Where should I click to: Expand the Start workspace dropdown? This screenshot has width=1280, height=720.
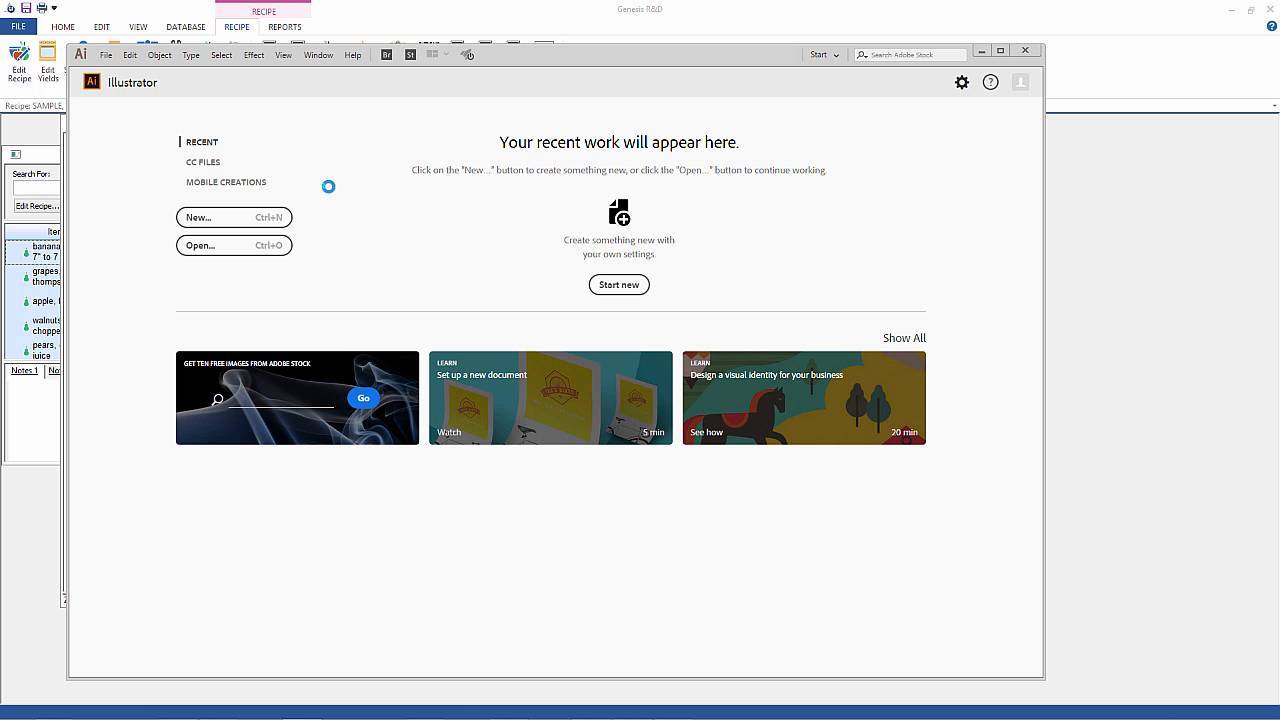pos(825,55)
